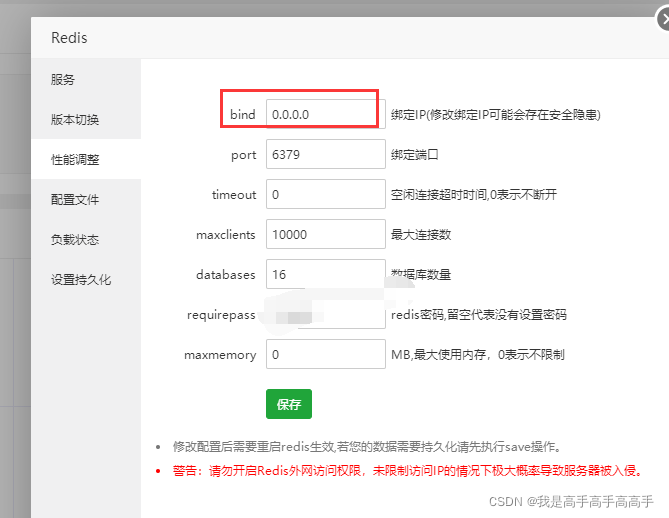
Task: Click the port field label
Action: tap(244, 155)
